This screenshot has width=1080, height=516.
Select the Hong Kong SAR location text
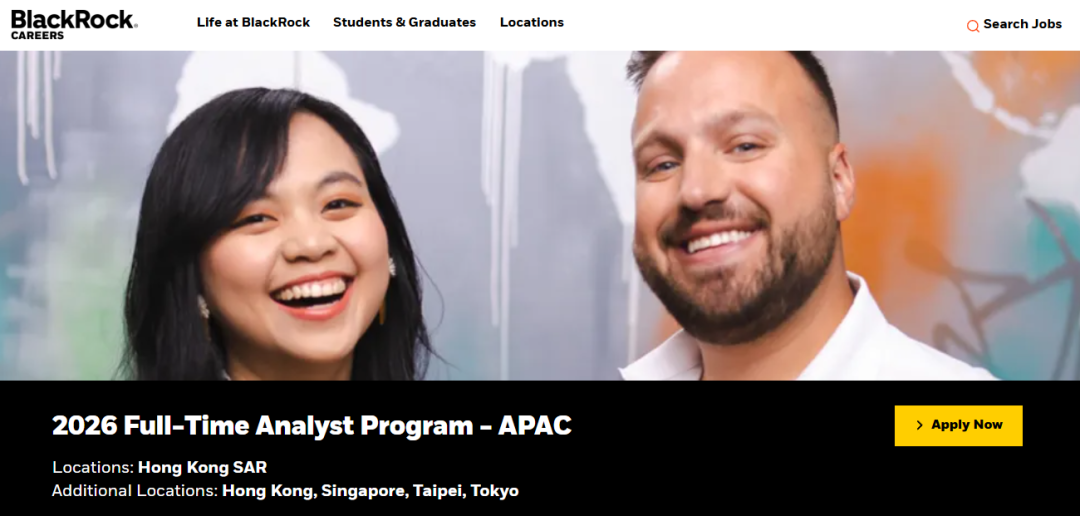pos(202,468)
